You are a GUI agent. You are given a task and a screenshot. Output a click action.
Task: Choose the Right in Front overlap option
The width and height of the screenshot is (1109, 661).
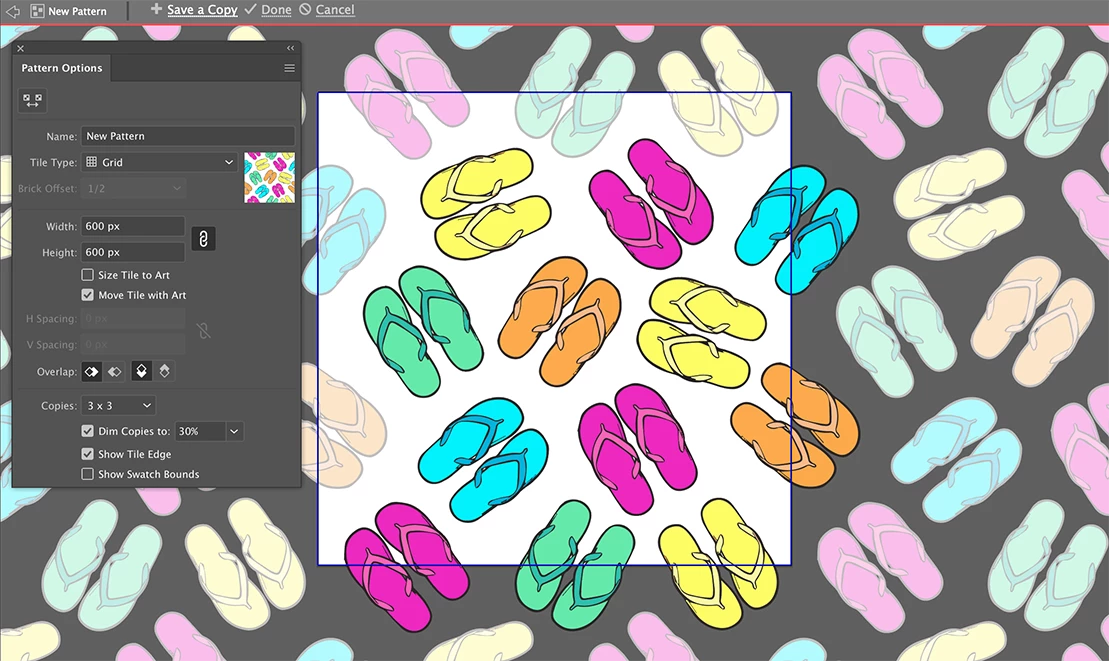[x=115, y=371]
